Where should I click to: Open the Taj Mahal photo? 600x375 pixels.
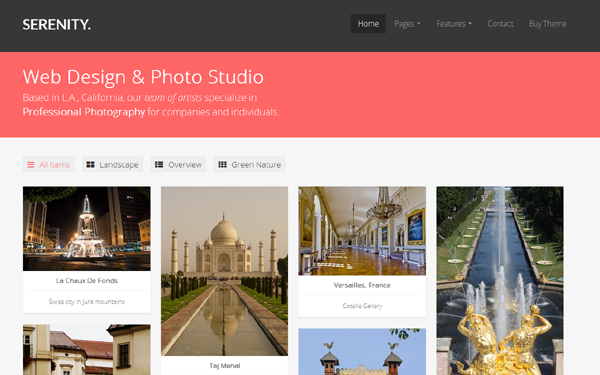click(224, 271)
